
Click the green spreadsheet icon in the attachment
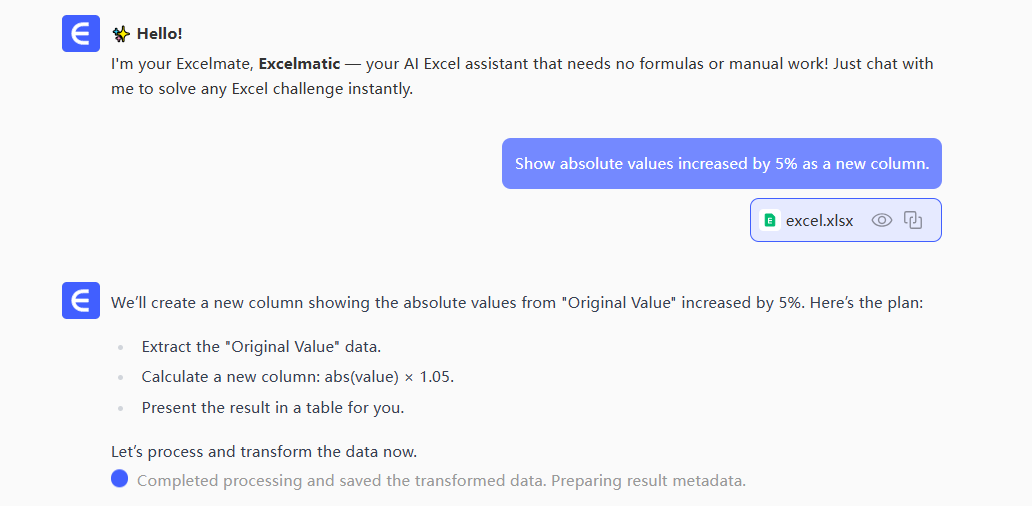(770, 220)
